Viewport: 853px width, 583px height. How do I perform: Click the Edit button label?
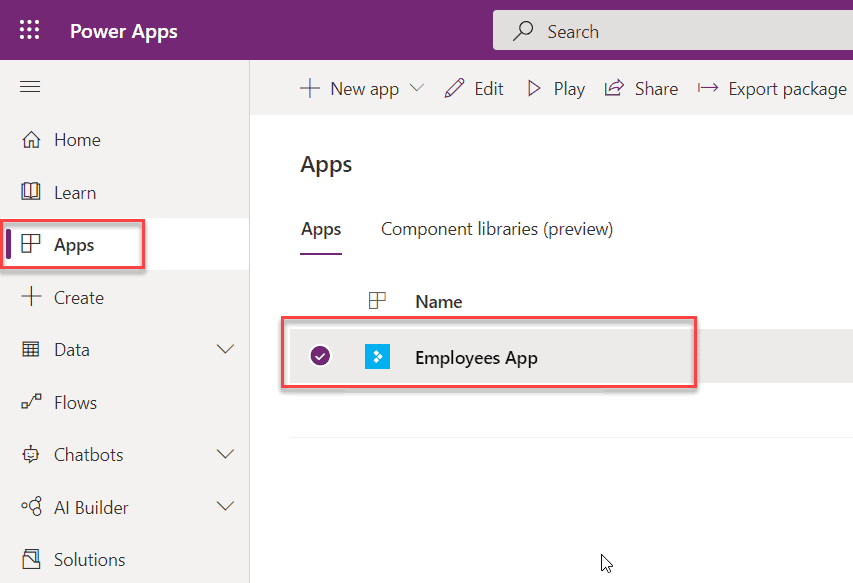[x=489, y=89]
